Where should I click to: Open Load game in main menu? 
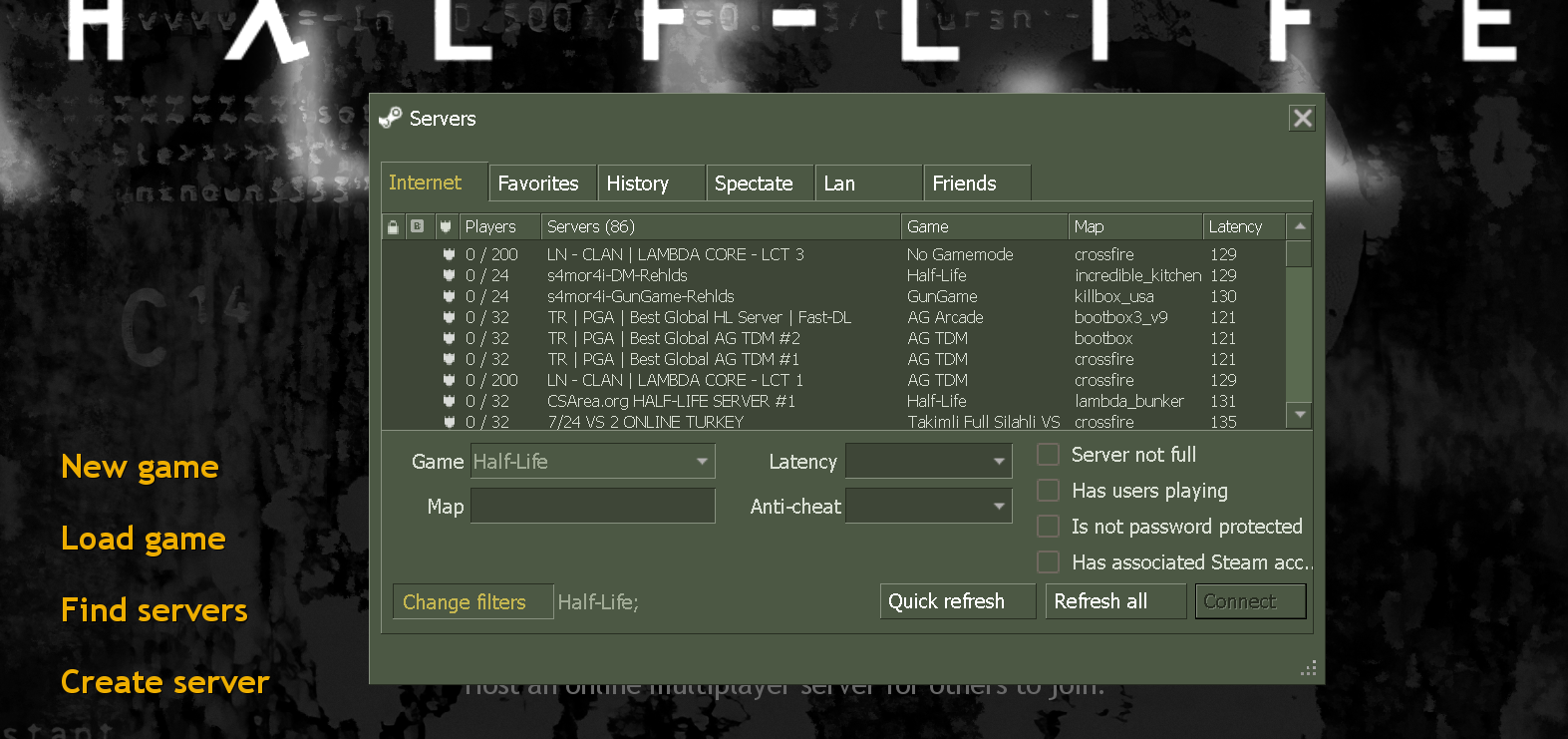pyautogui.click(x=144, y=539)
